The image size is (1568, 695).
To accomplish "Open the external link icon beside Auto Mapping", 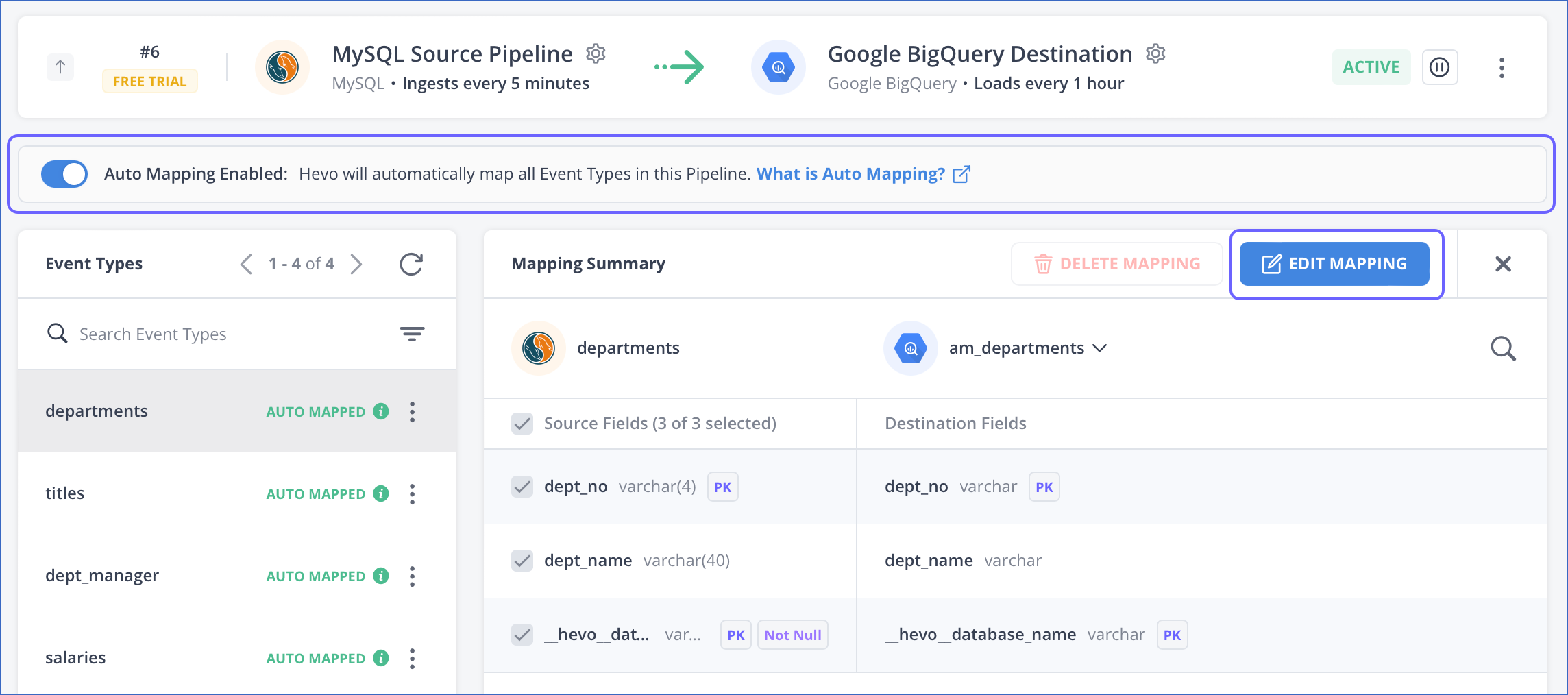I will [x=961, y=174].
